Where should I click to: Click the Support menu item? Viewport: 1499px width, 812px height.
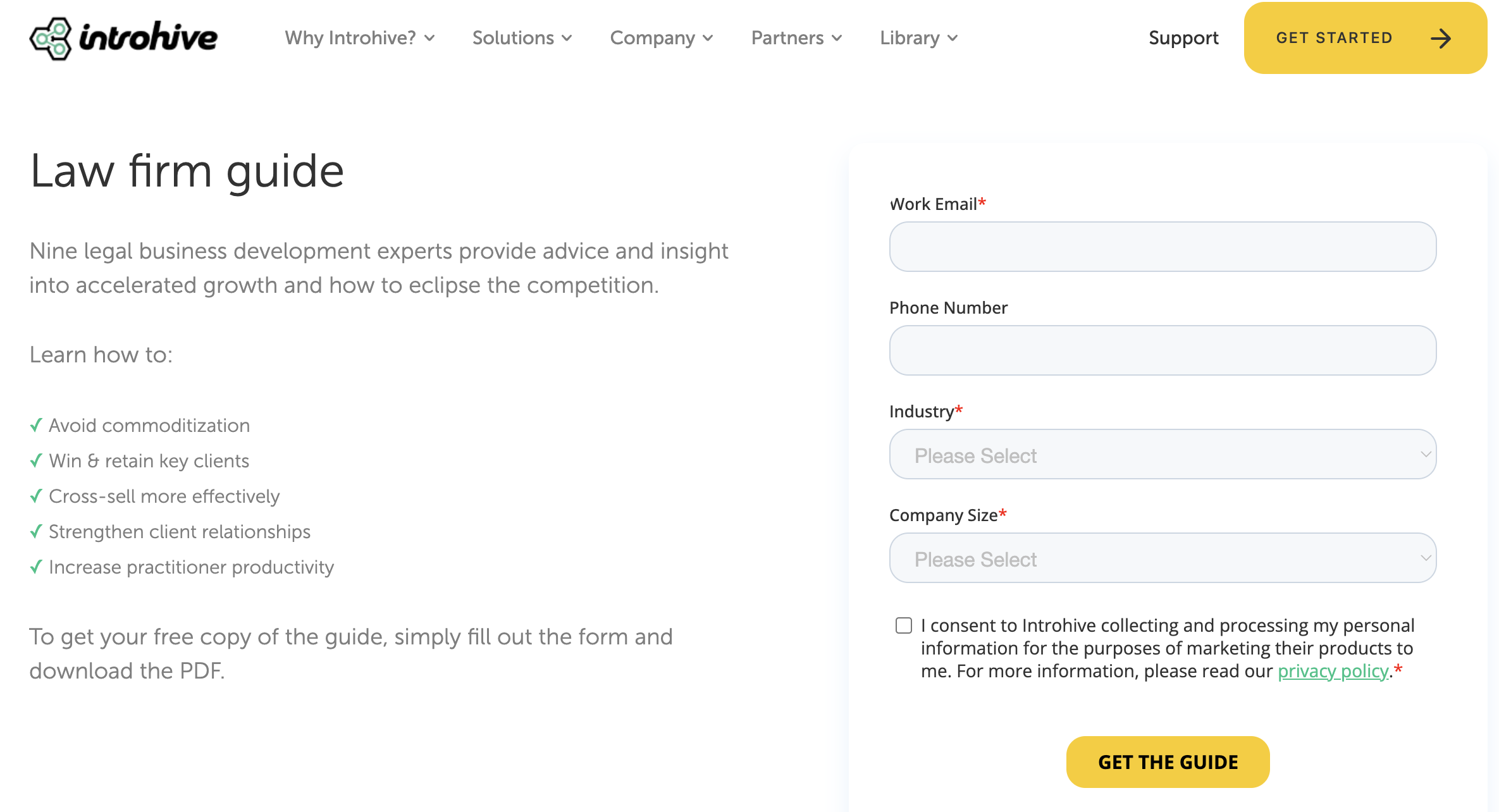click(x=1184, y=38)
